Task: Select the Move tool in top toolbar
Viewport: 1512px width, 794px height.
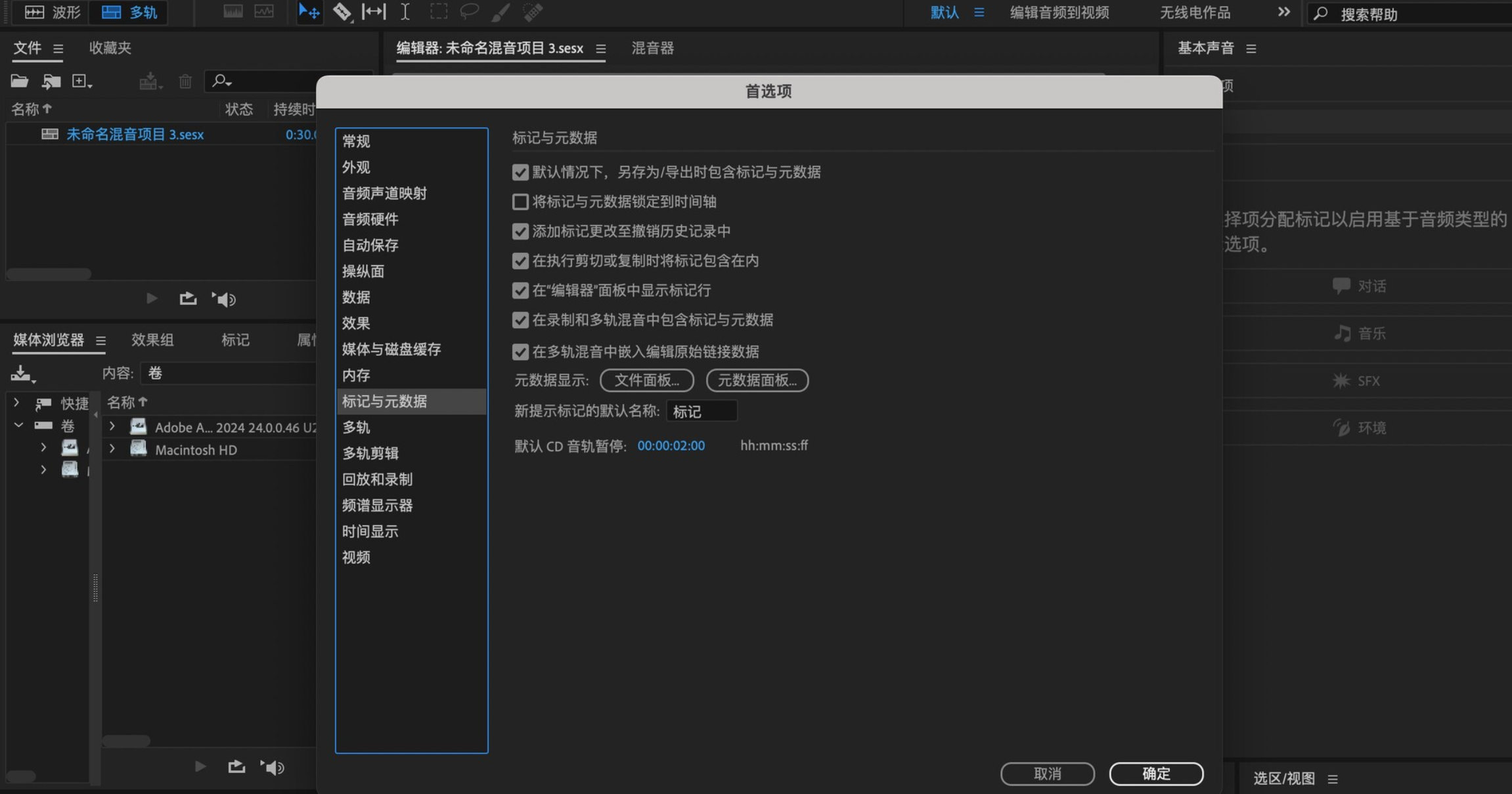Action: 309,12
